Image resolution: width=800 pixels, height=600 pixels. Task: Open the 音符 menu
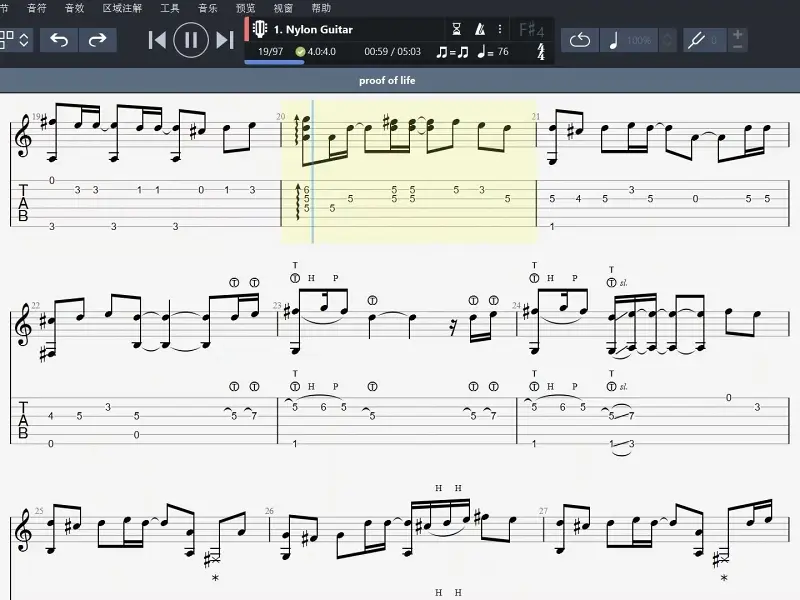tap(36, 8)
